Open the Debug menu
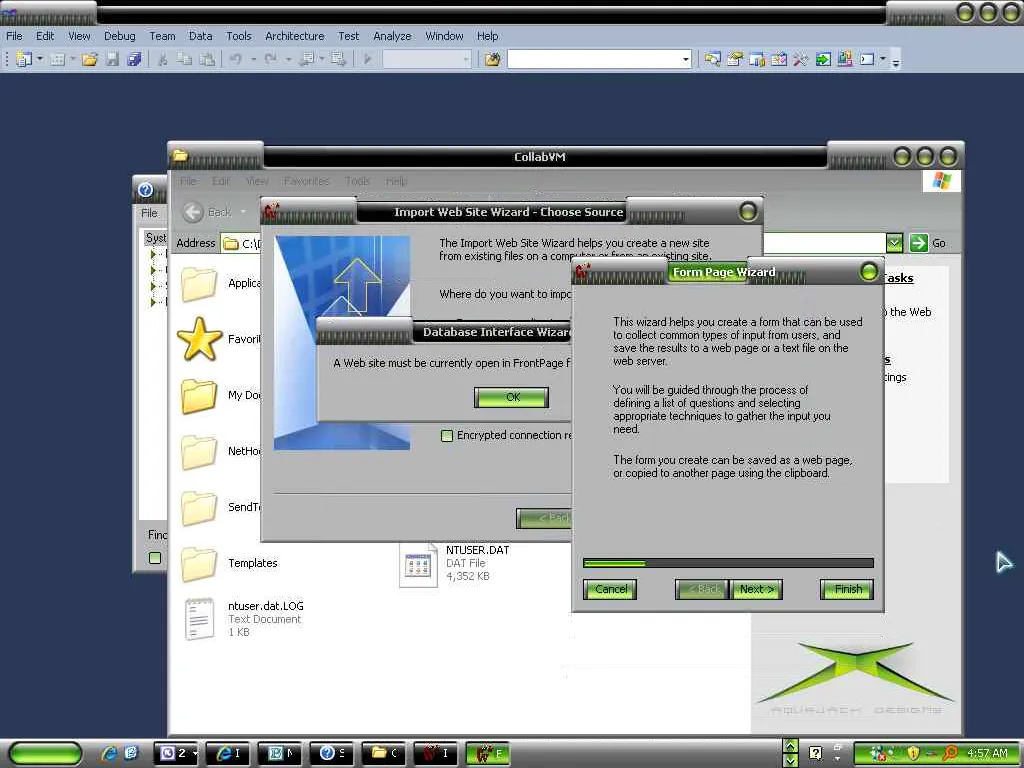1024x768 pixels. tap(120, 36)
